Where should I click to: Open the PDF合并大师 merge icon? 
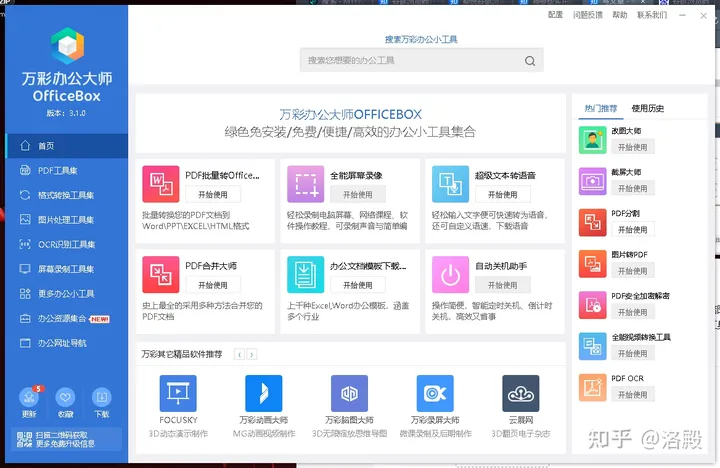coord(161,275)
